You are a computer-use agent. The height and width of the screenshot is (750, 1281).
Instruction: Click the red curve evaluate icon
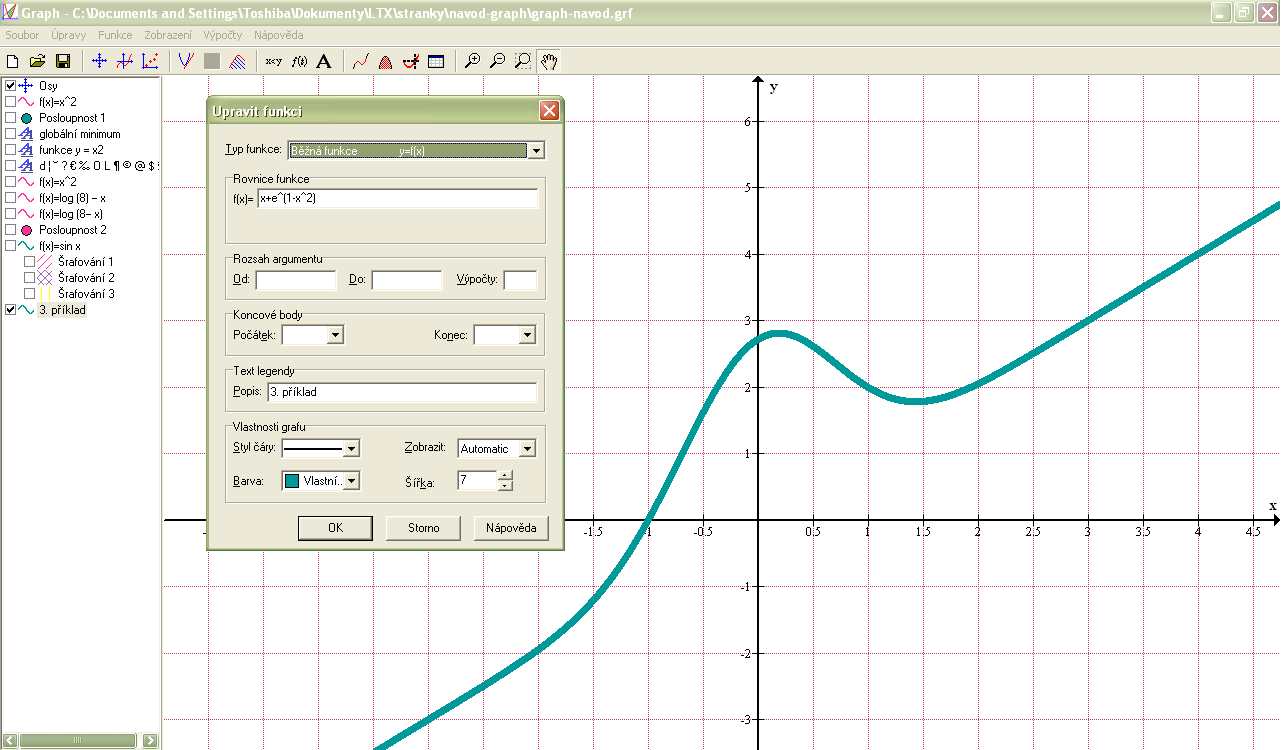click(361, 61)
